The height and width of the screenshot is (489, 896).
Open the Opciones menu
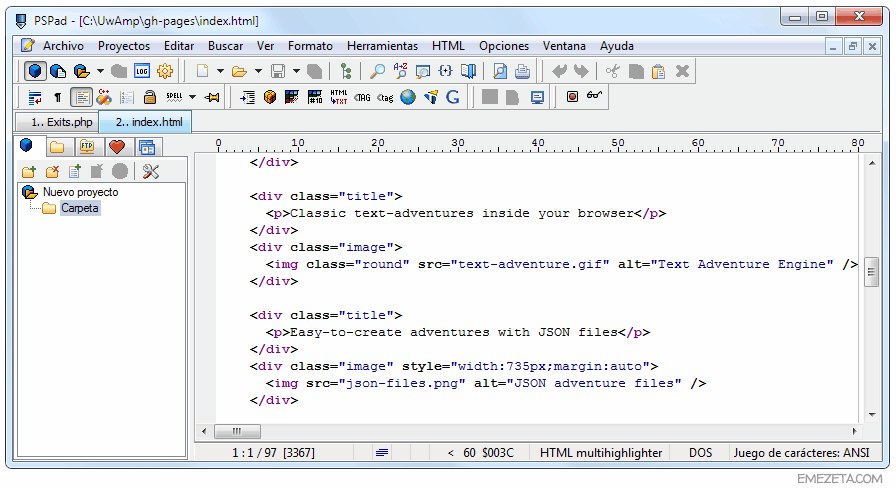[504, 46]
